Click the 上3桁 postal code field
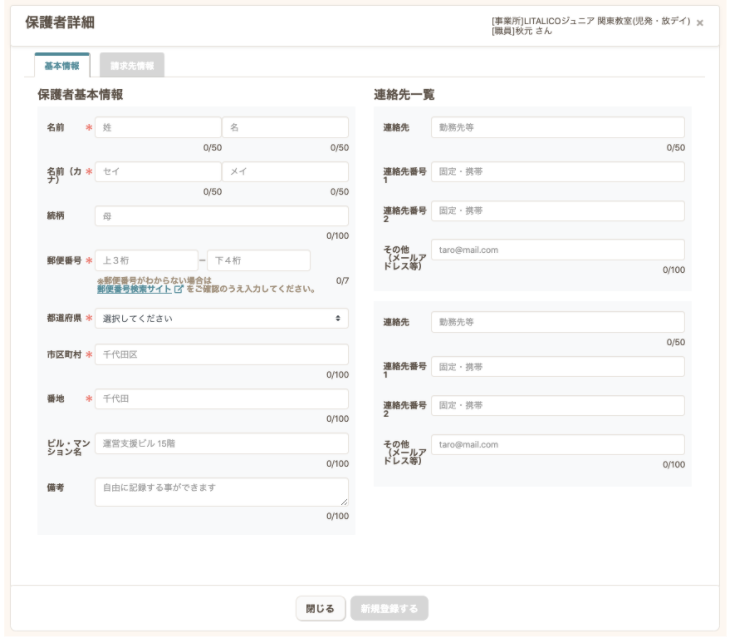743x639 pixels. click(146, 260)
